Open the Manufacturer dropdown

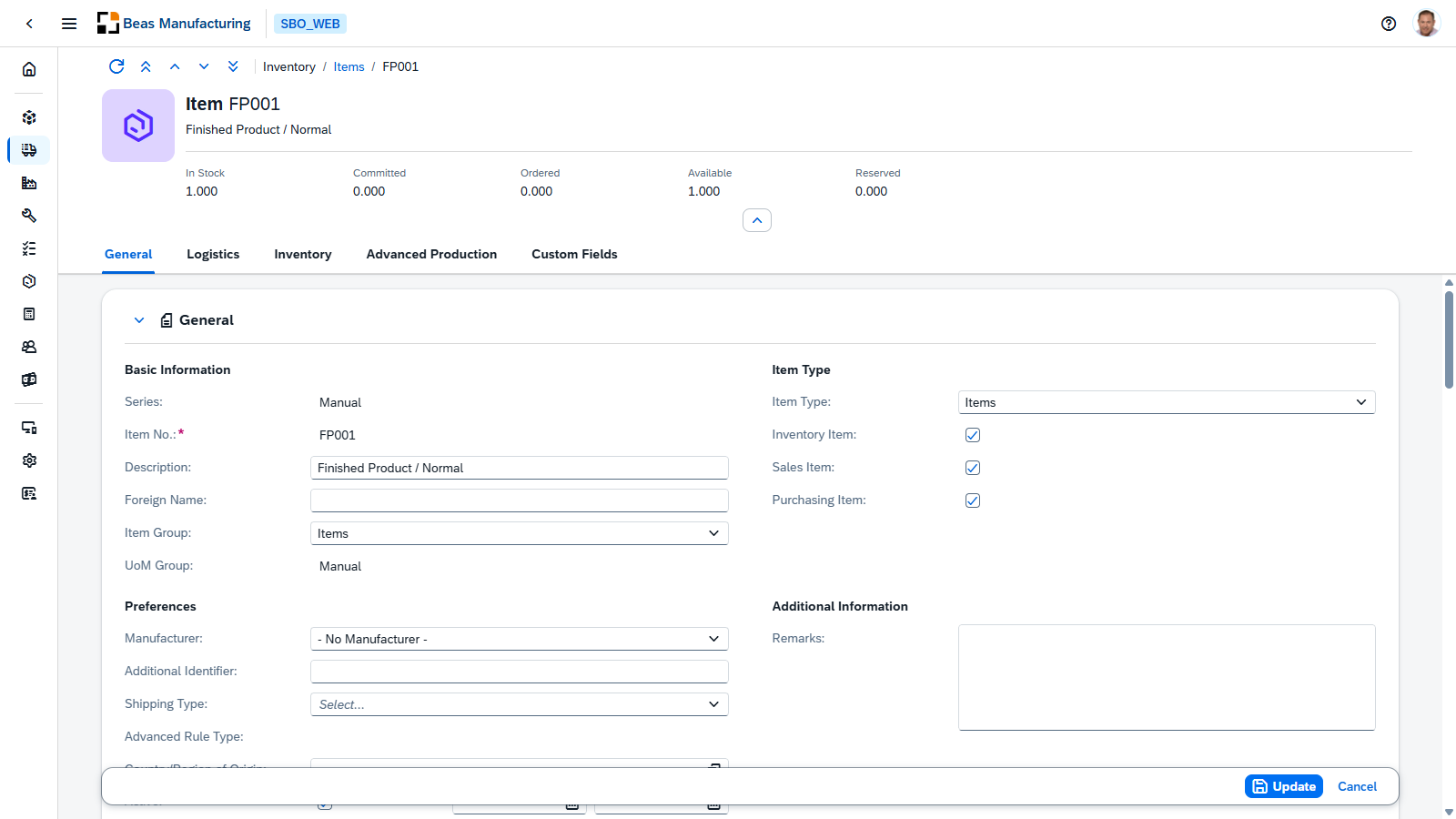point(520,639)
